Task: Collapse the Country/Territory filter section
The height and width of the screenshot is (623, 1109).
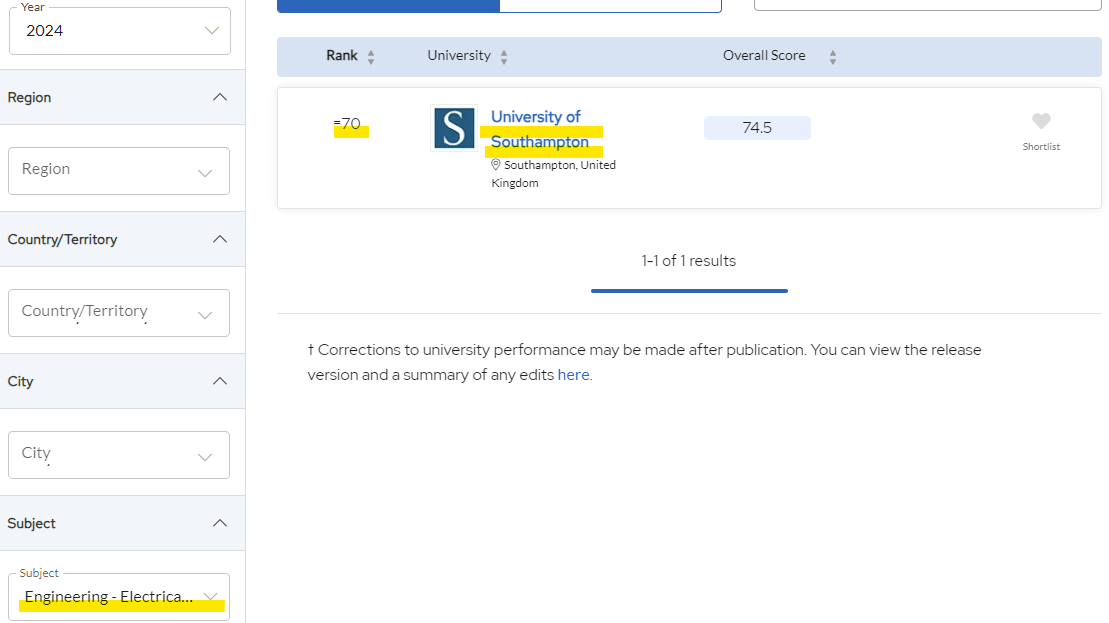Action: click(x=220, y=239)
